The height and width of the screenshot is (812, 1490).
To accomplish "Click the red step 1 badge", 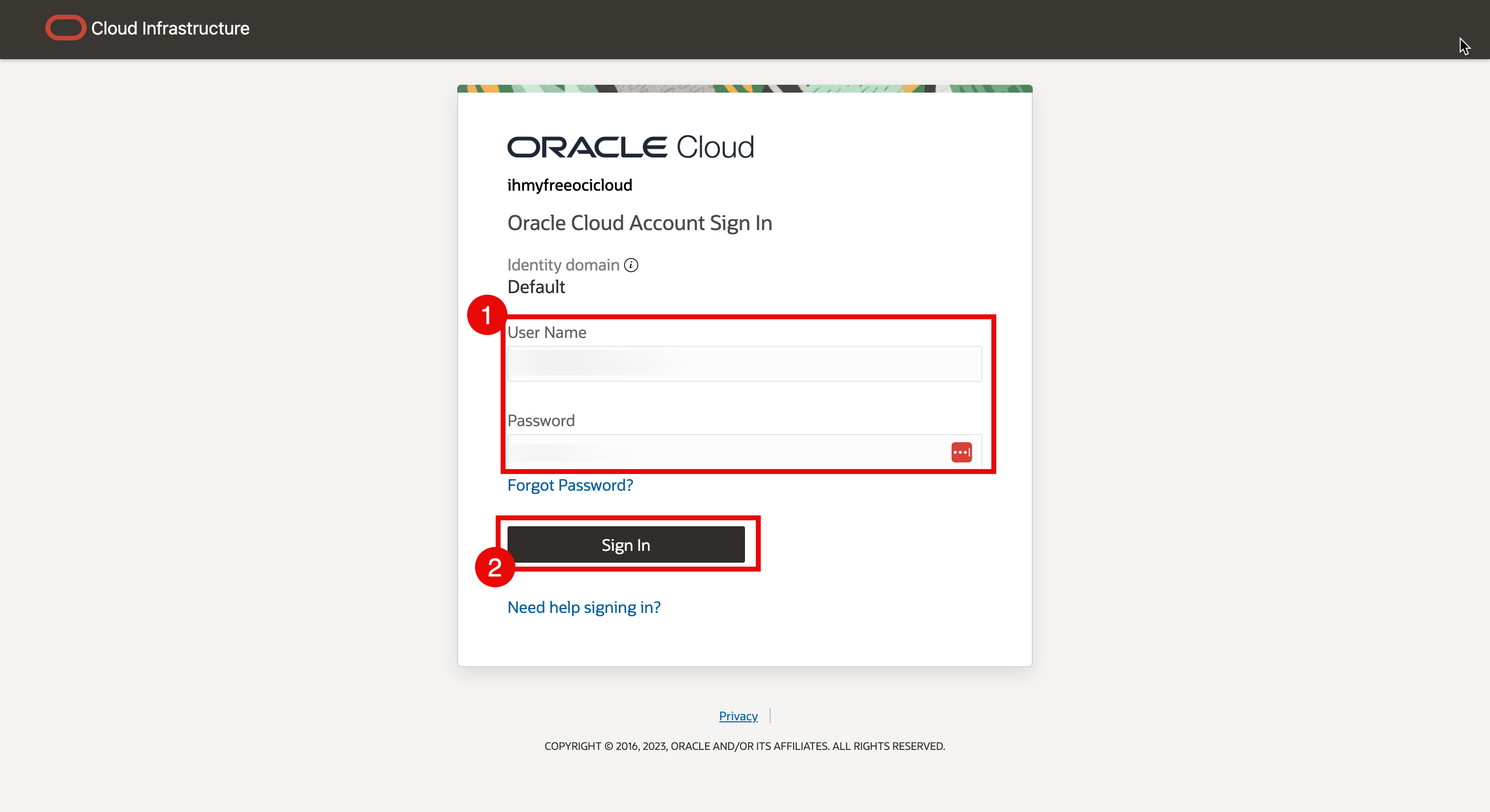I will pyautogui.click(x=486, y=315).
